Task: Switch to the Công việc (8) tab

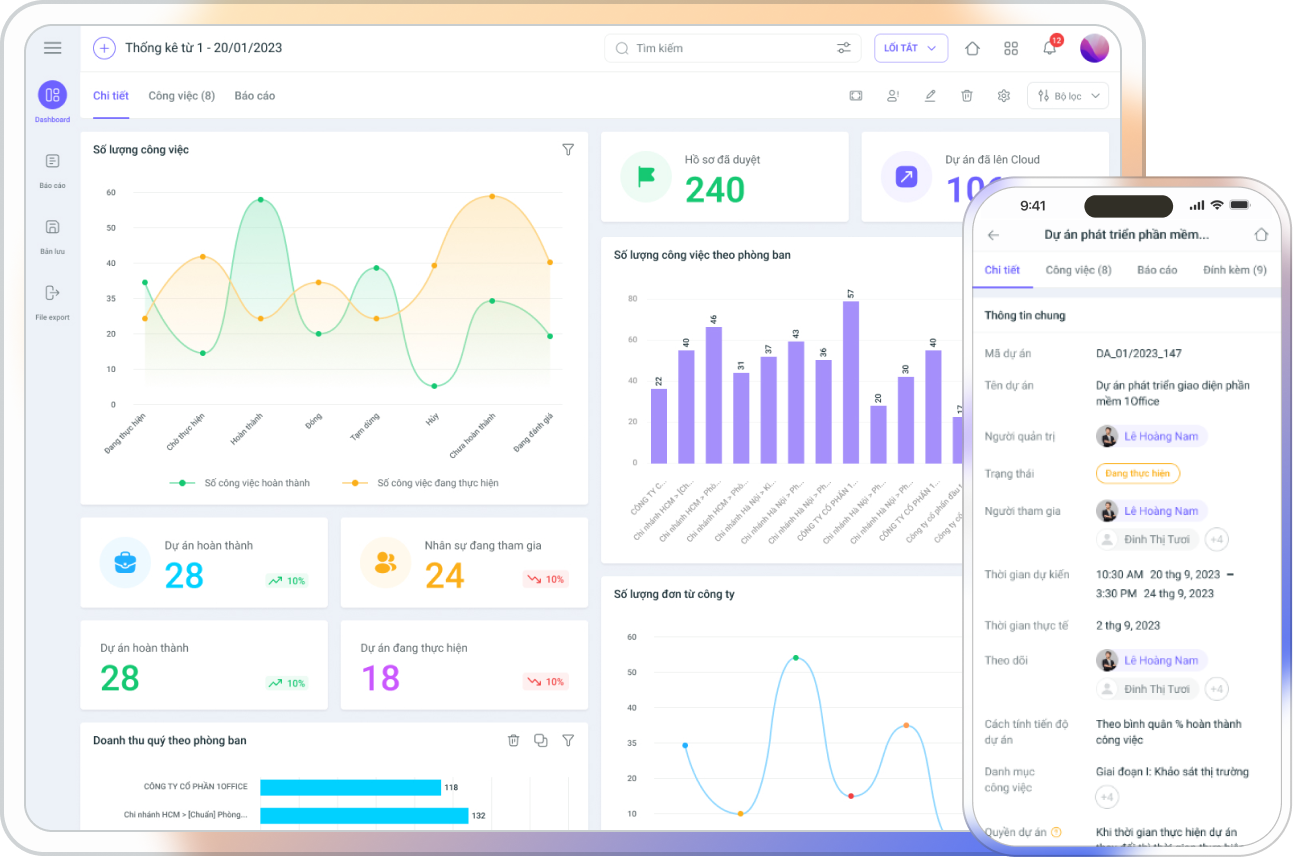Action: pos(182,96)
